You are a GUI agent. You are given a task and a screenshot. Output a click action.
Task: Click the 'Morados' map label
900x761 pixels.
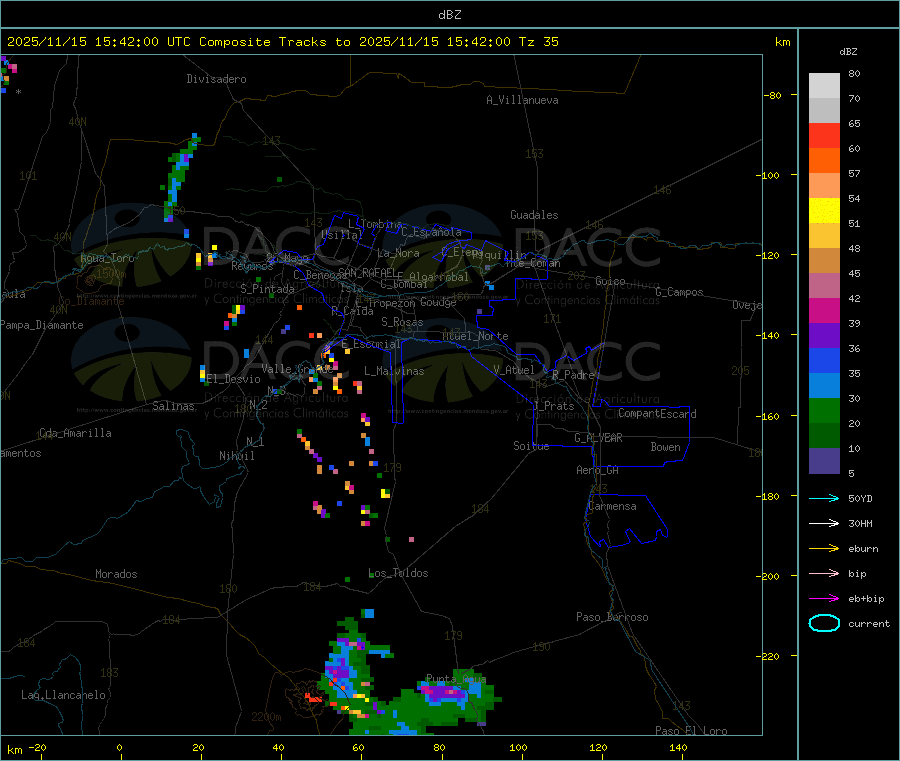[117, 574]
